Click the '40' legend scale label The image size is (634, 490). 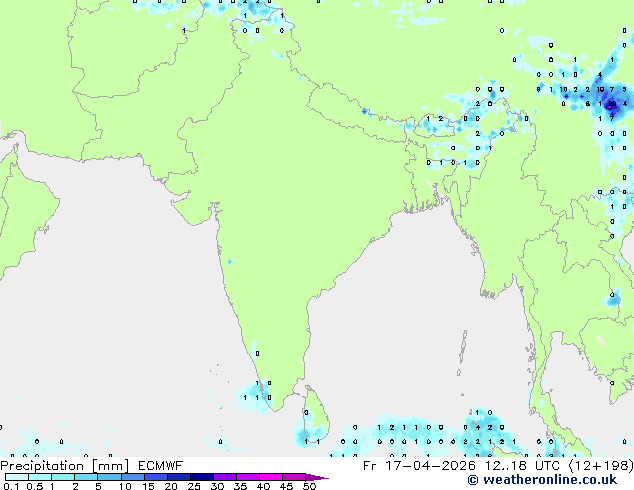pyautogui.click(x=263, y=486)
